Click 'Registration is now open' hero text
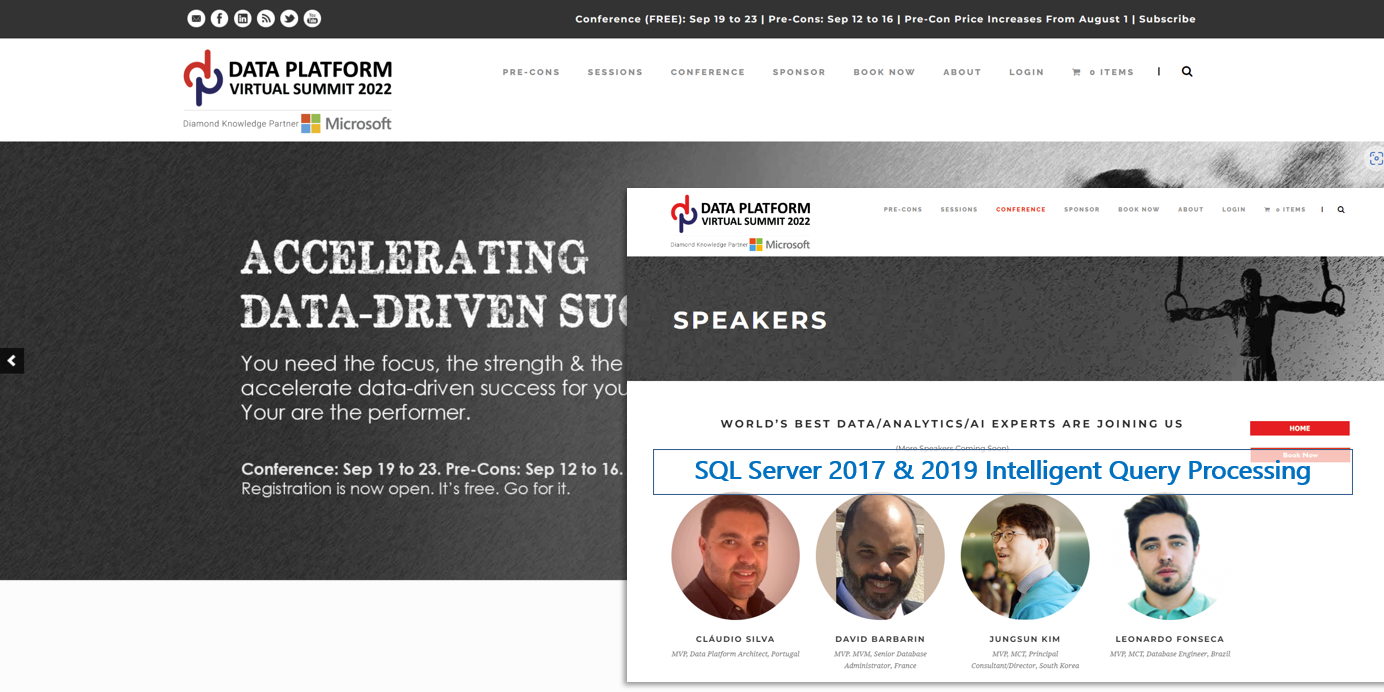This screenshot has height=692, width=1384. (x=405, y=489)
